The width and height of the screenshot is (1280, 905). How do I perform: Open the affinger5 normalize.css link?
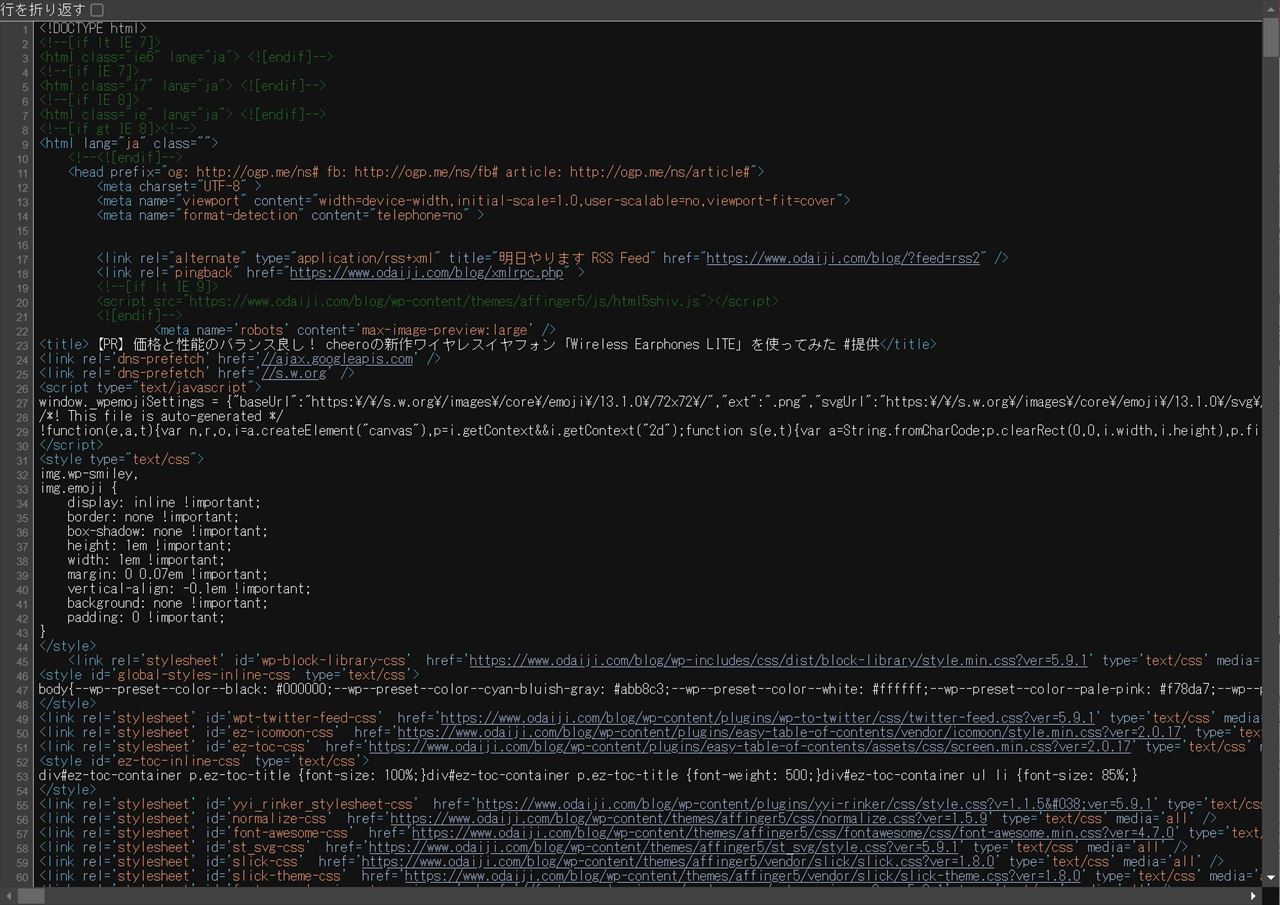tap(691, 818)
